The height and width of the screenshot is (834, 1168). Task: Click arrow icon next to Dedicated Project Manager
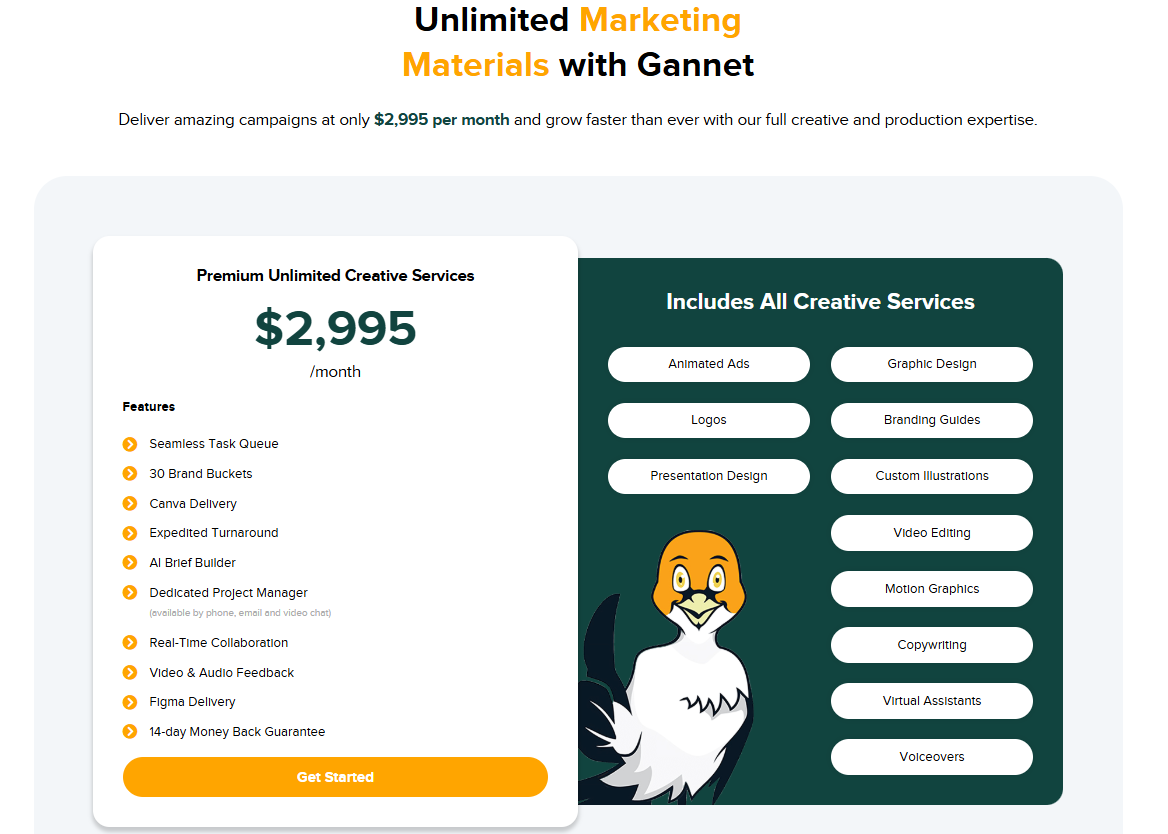coord(130,593)
